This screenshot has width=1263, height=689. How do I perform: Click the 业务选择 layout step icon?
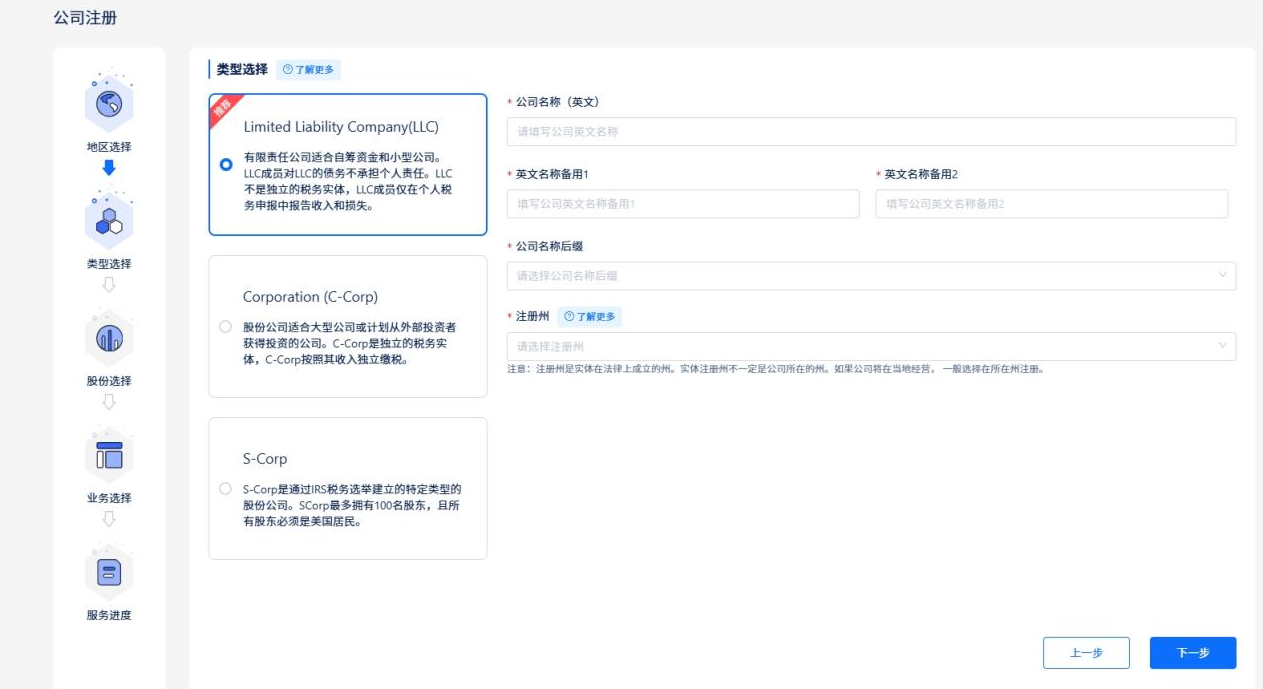(x=109, y=454)
